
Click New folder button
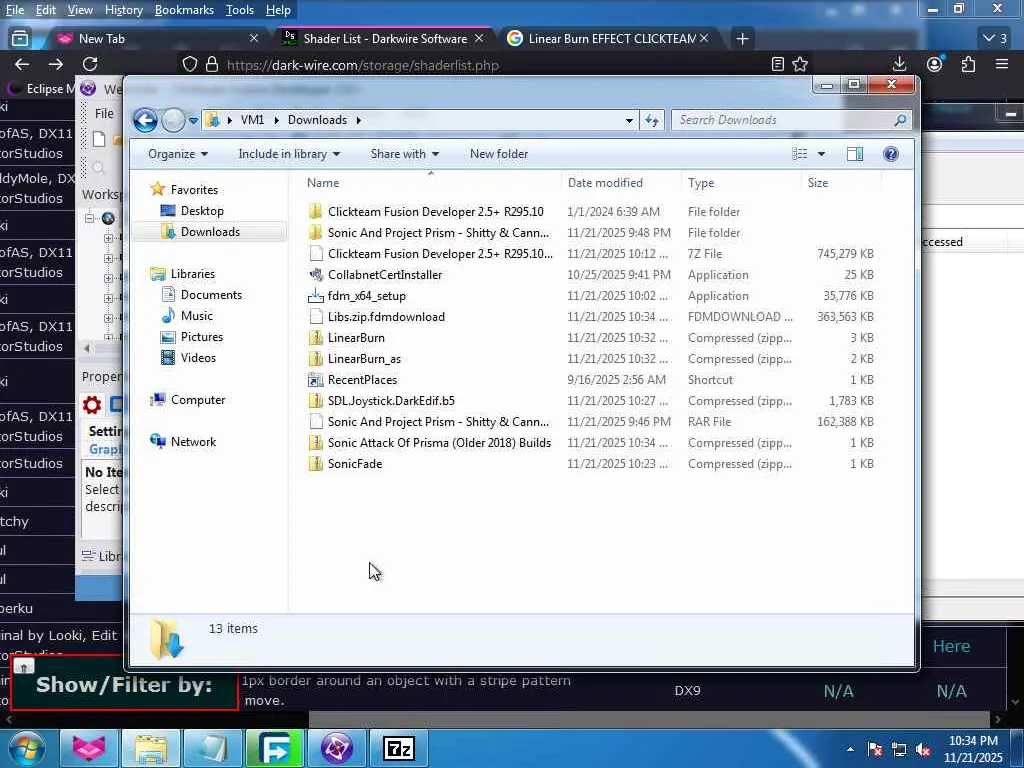499,154
